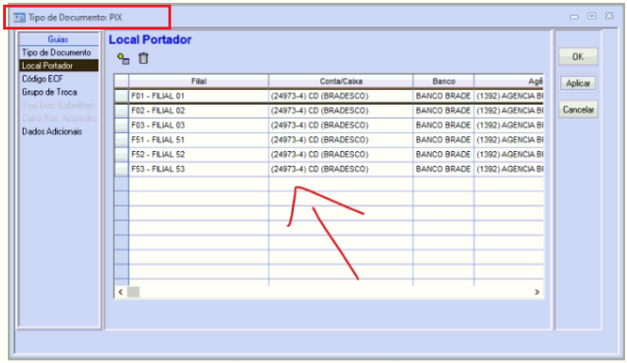627x363 pixels.
Task: Click cell F02 - FILIAL 02
Action: 199,111
